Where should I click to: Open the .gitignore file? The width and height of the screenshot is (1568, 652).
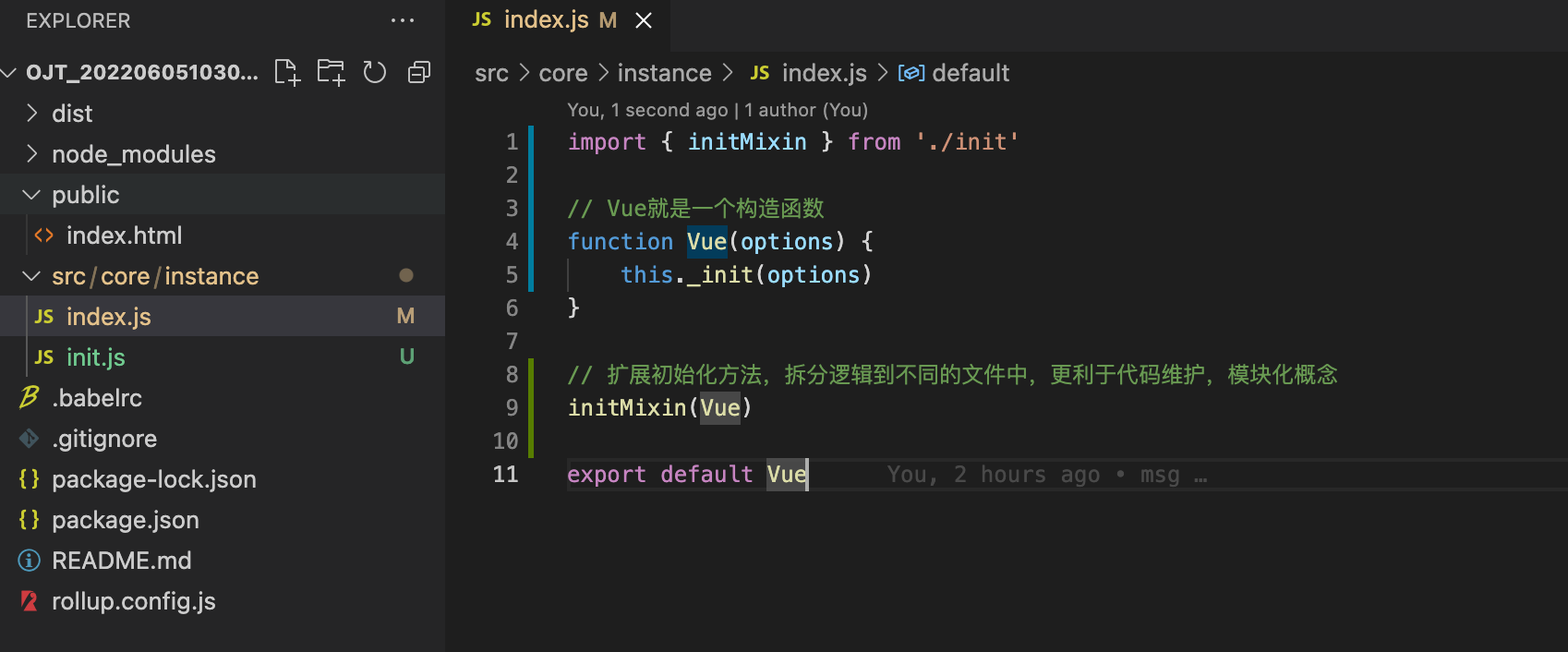(104, 439)
